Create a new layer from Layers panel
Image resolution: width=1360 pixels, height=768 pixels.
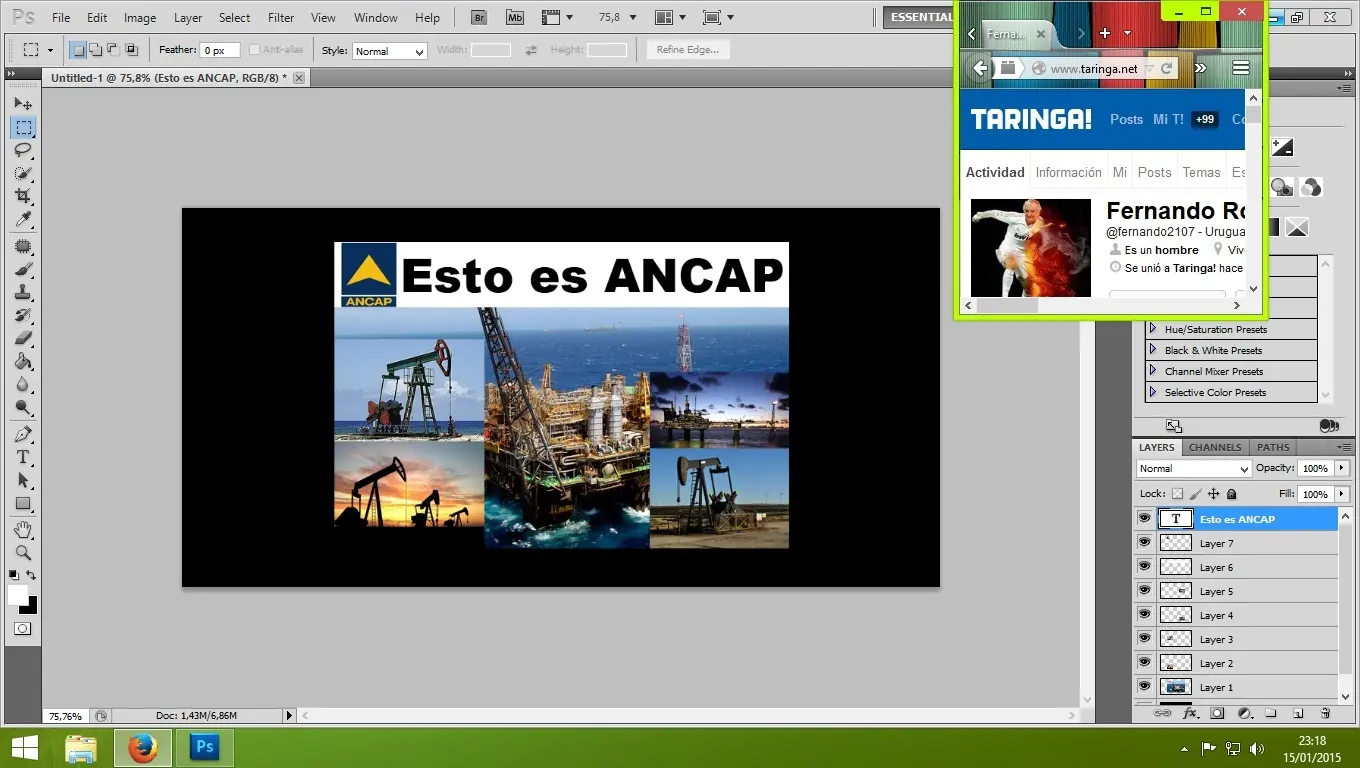(1298, 713)
